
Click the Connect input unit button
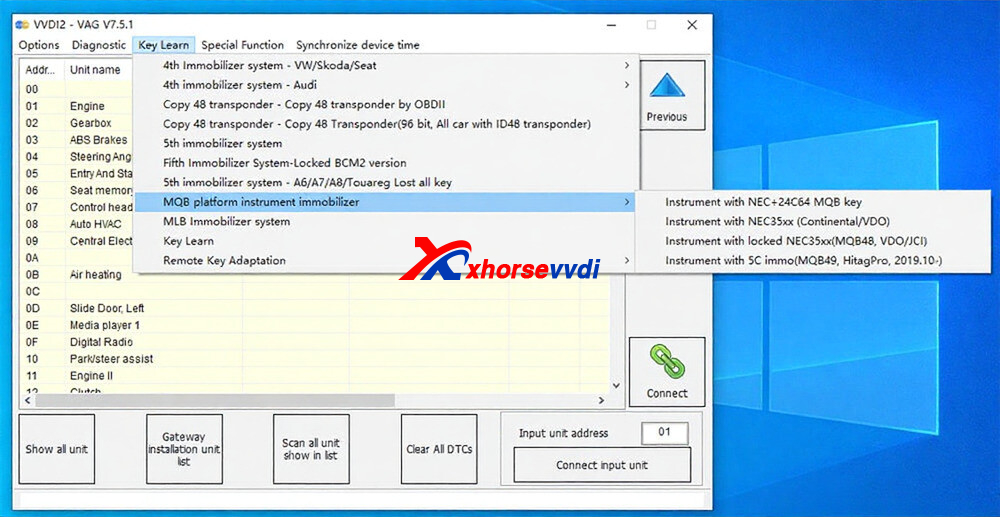pyautogui.click(x=602, y=465)
